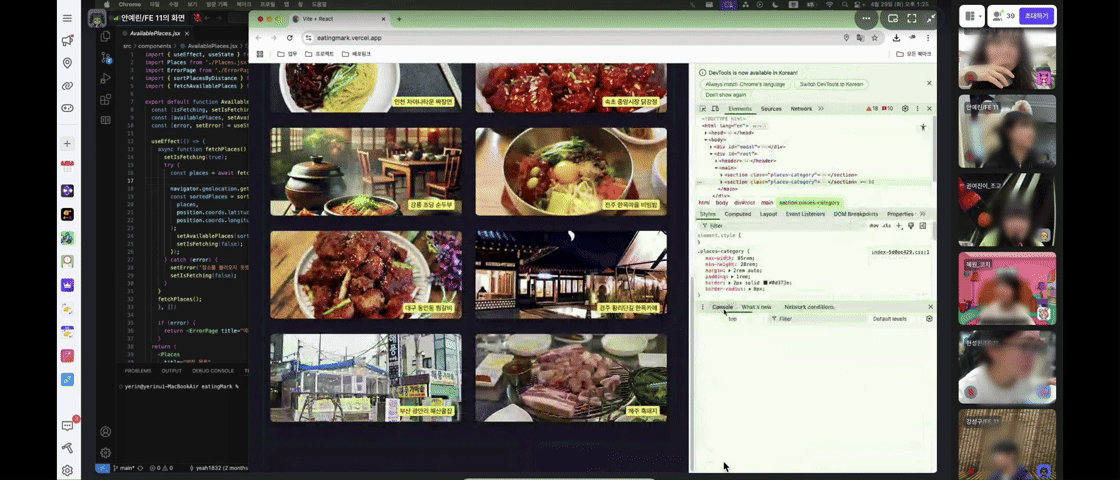Go back in the Chrome browser
This screenshot has width=1120, height=480.
pos(259,38)
